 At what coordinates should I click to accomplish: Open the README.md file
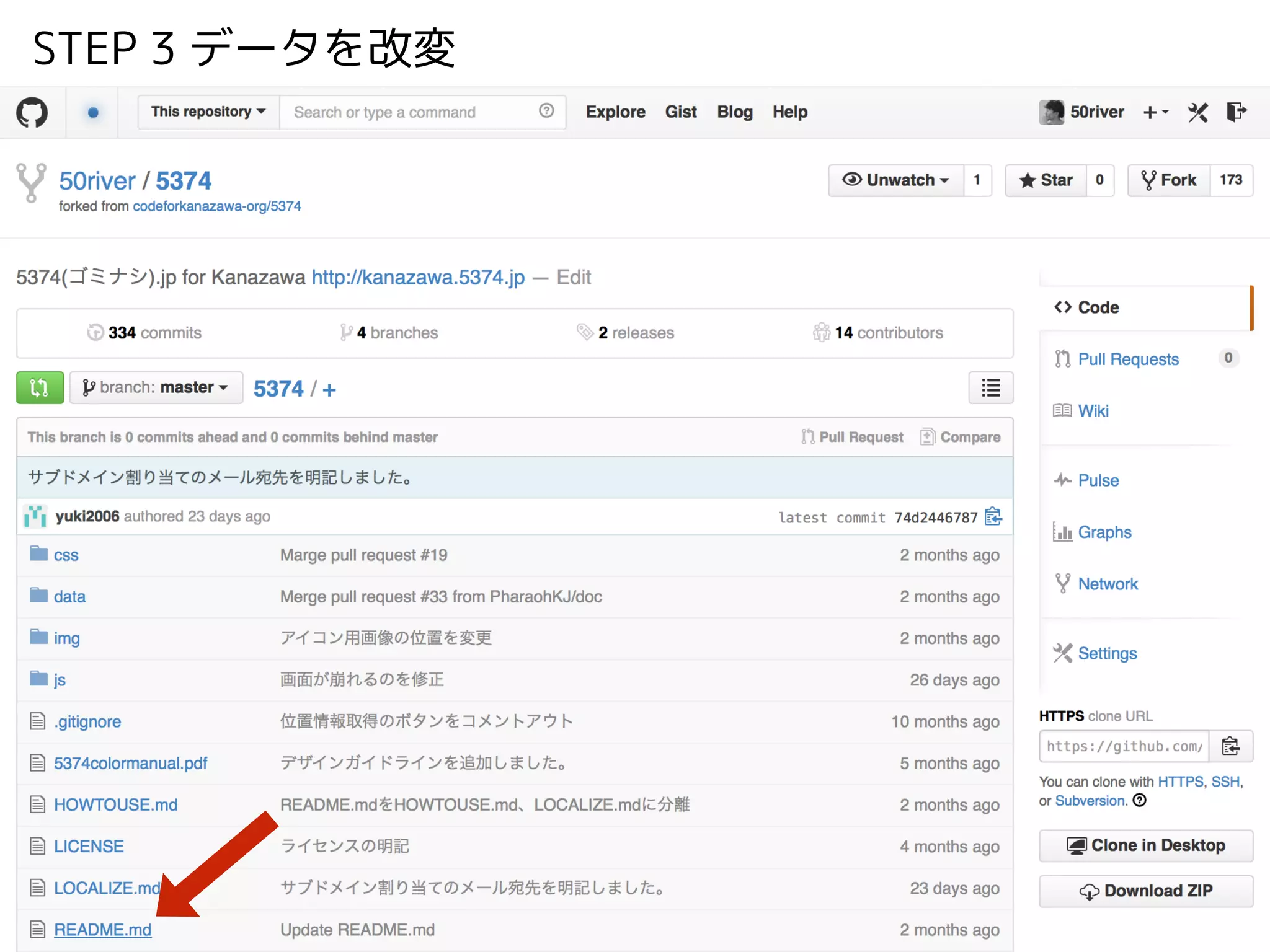point(103,930)
